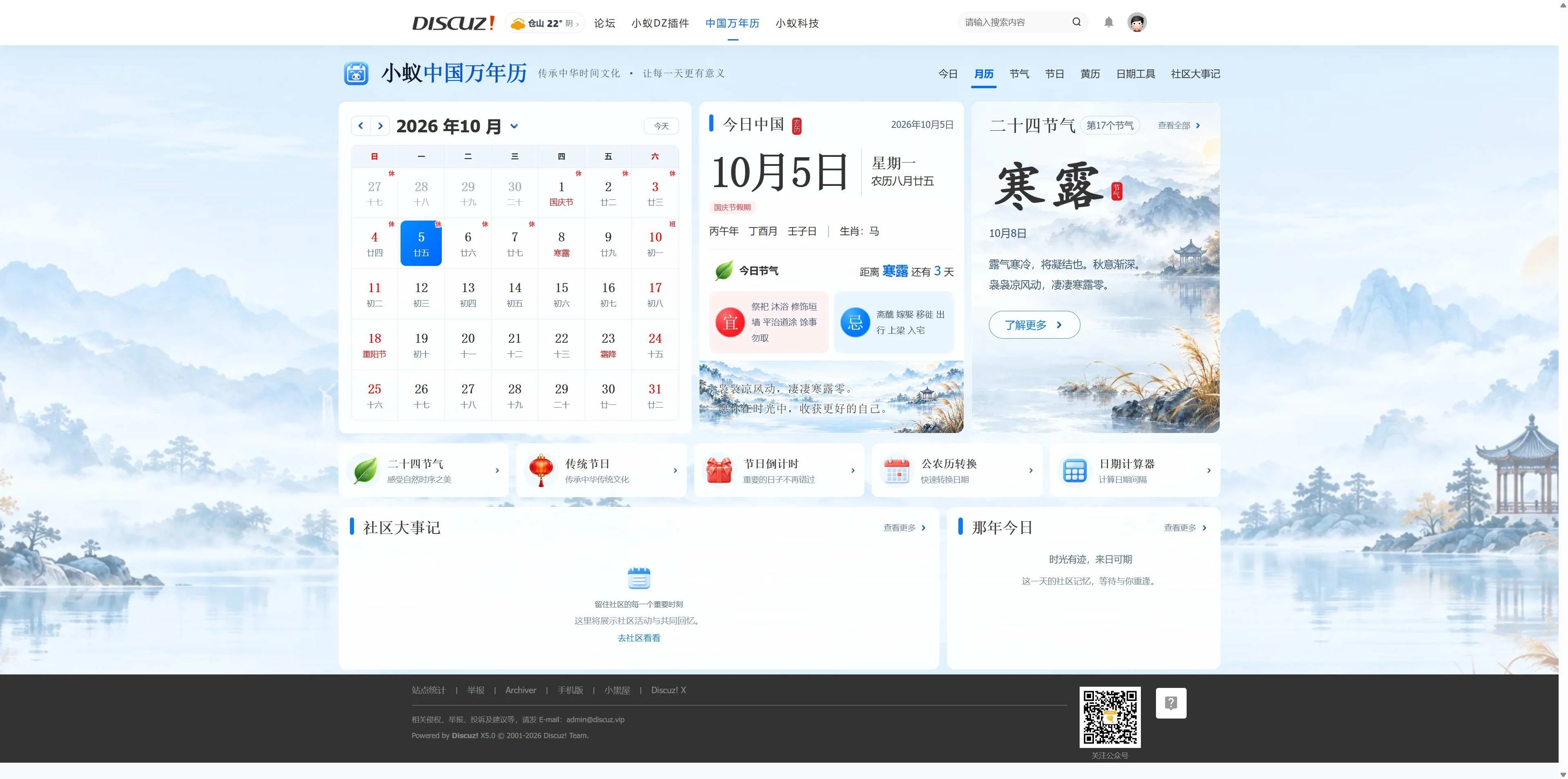The width and height of the screenshot is (1568, 779).
Task: Click the page vertical scrollbar
Action: 1563,389
